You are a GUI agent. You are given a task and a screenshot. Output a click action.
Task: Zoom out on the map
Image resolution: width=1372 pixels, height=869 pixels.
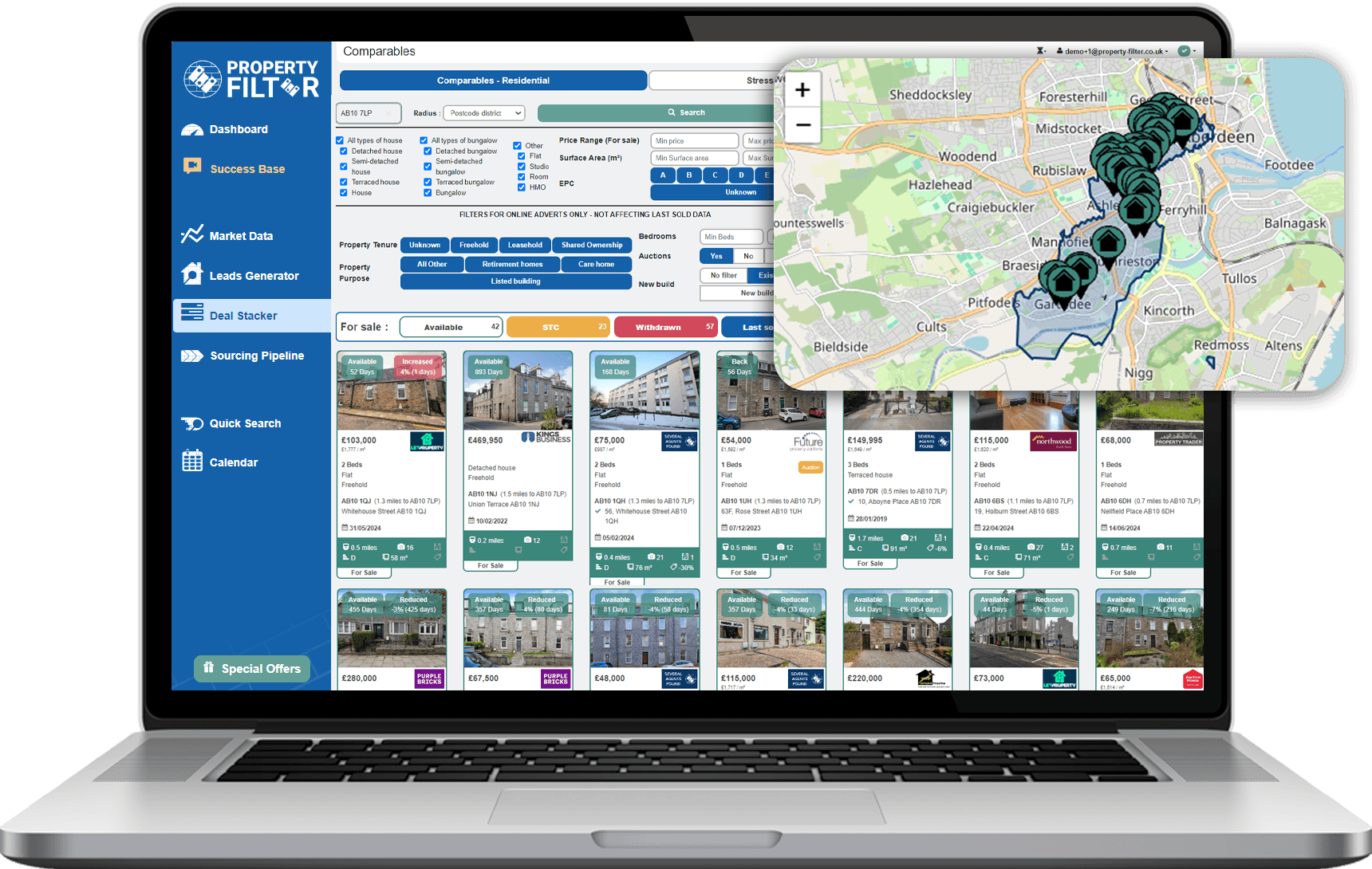802,125
